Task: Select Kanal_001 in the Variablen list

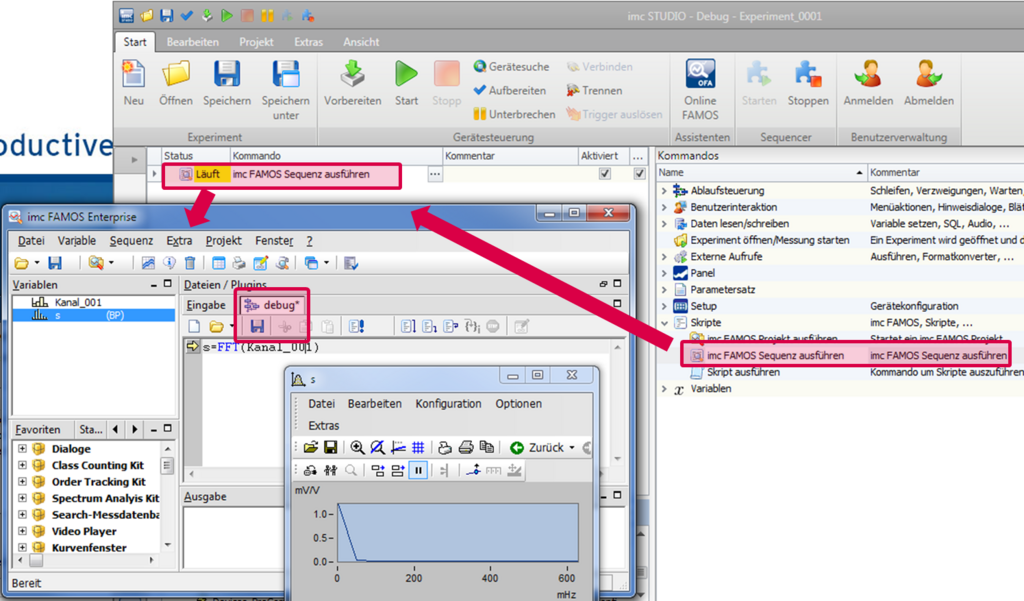Action: tap(78, 302)
